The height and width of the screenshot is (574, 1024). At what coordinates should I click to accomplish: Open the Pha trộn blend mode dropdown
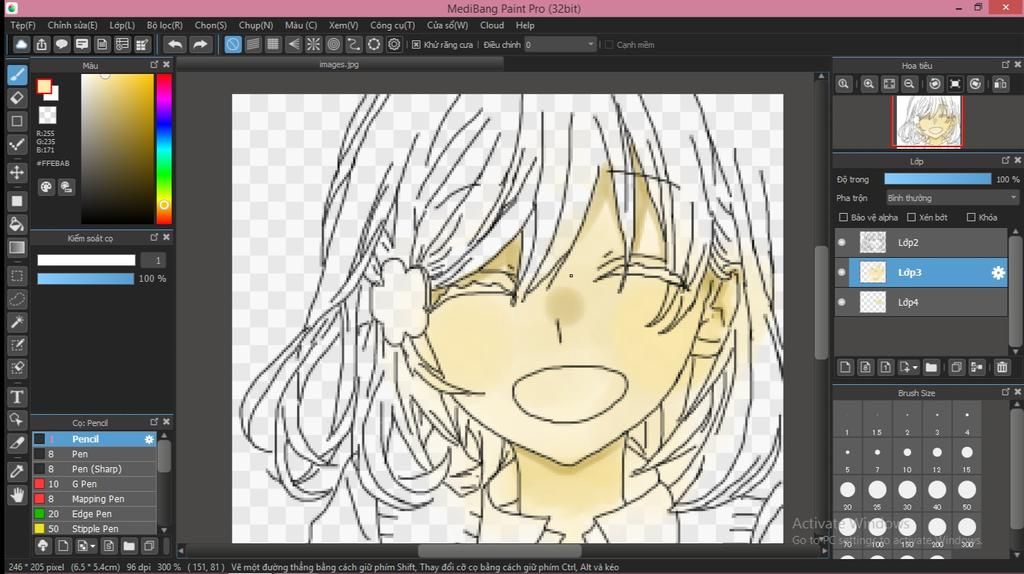pos(952,198)
